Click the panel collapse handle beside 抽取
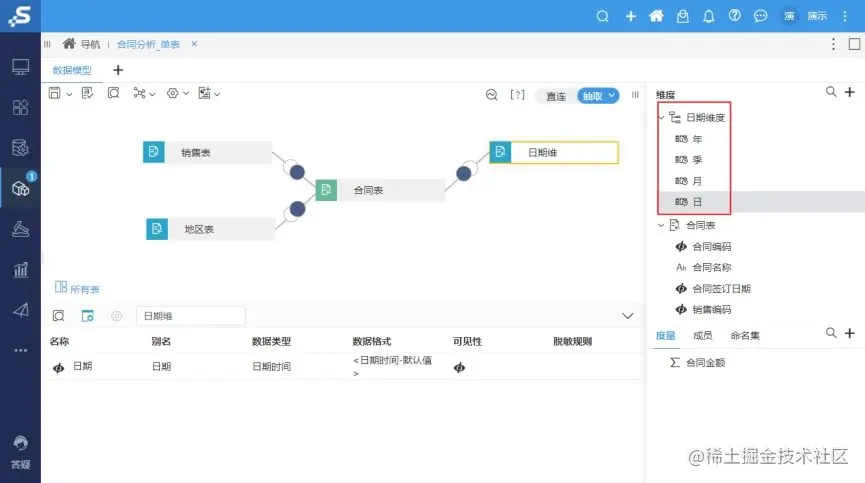 635,95
